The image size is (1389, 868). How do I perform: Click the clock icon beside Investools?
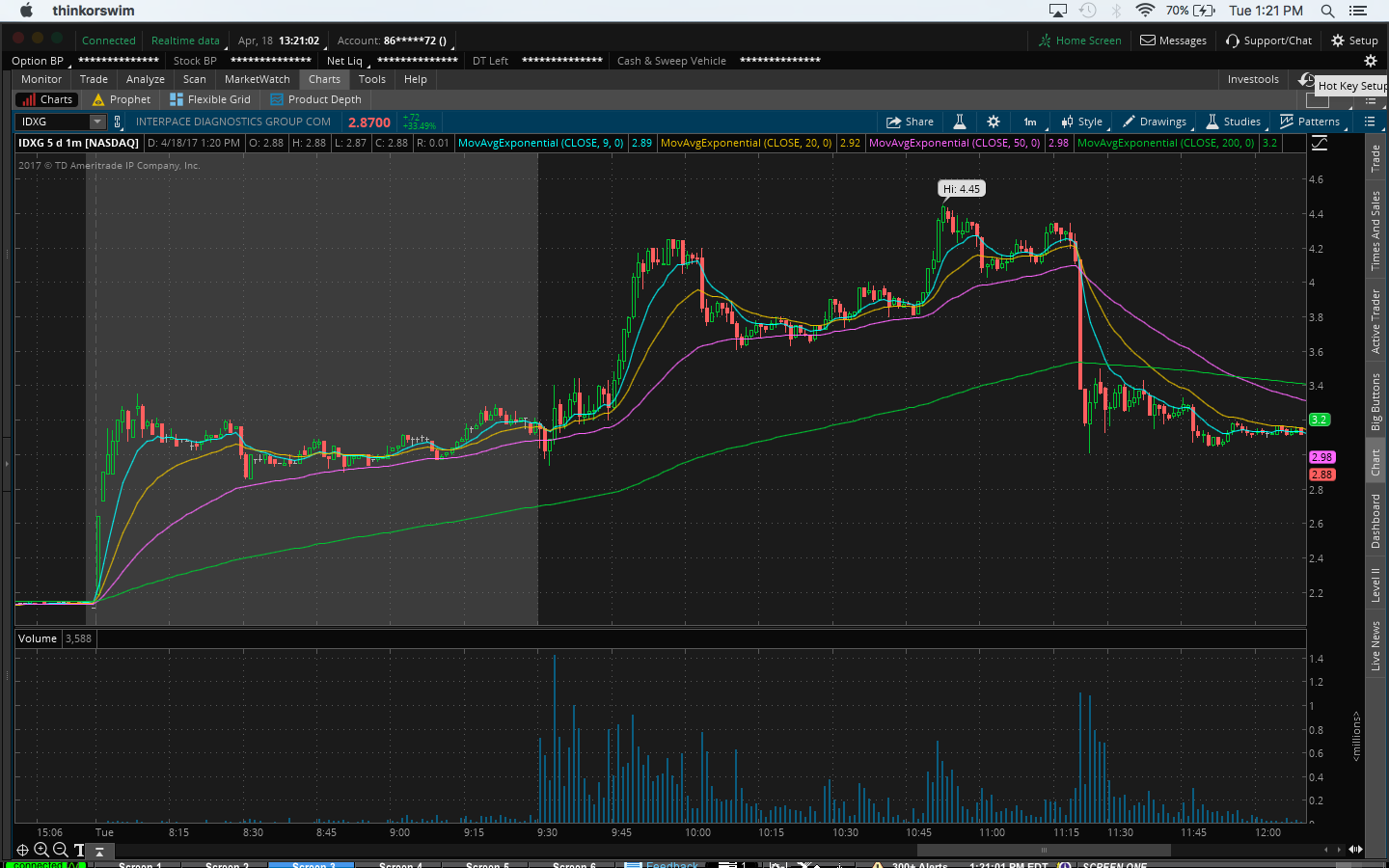pos(1306,79)
